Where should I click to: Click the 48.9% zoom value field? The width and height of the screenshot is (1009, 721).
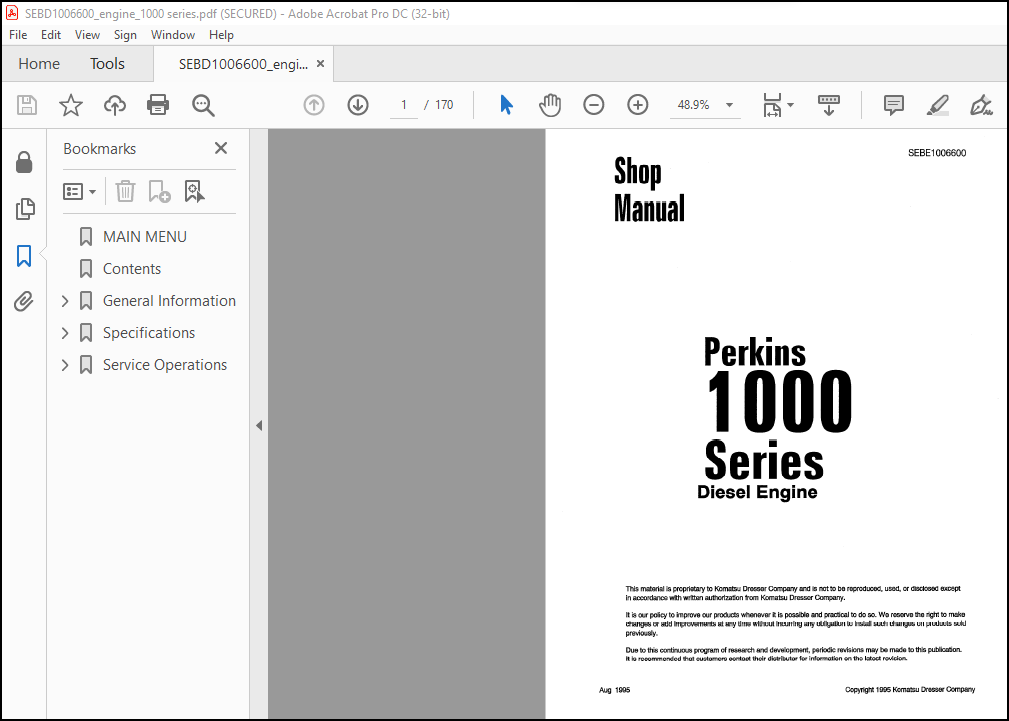(x=694, y=105)
